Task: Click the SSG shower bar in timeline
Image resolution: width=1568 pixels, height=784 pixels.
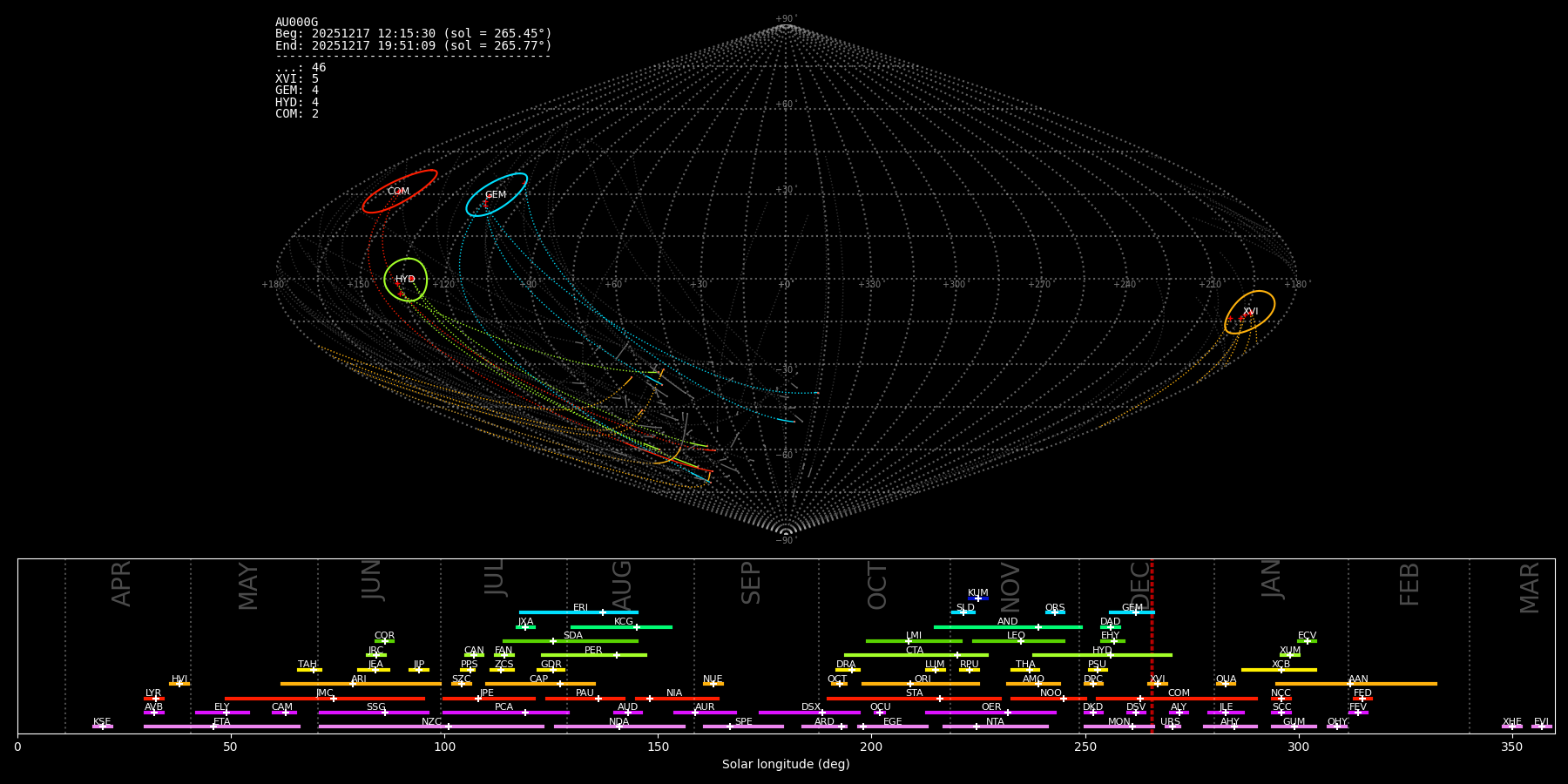Action: [x=373, y=713]
